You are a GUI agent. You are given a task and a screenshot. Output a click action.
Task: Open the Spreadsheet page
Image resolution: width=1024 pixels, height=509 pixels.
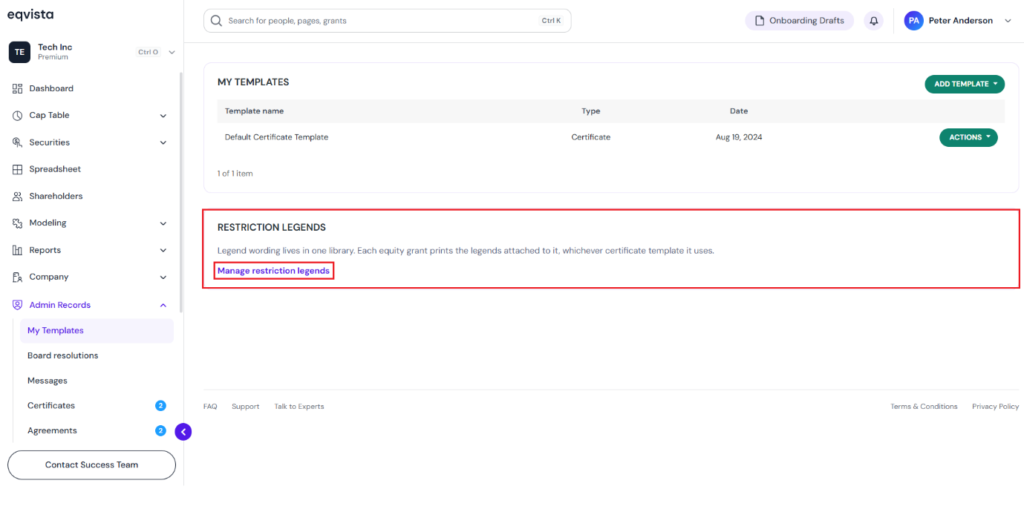55,169
